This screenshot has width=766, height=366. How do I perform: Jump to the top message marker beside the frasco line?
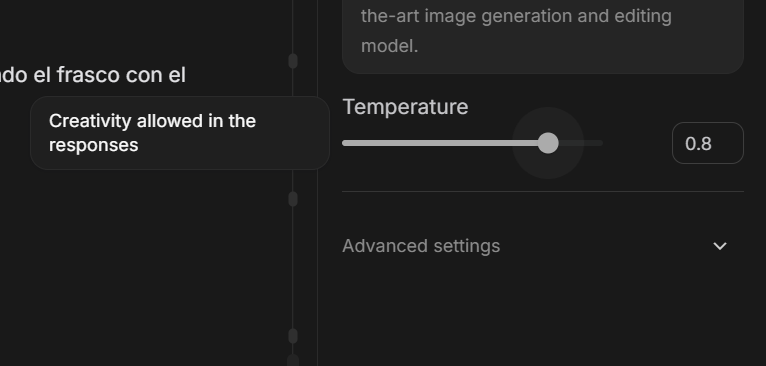pos(293,61)
